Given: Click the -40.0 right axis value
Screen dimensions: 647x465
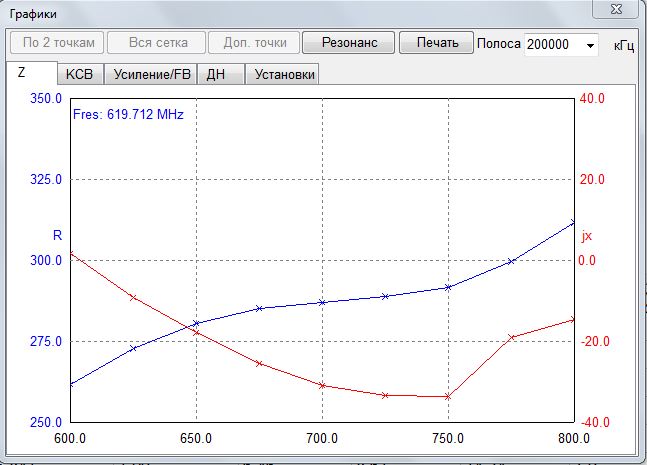Looking at the screenshot, I should click(x=595, y=422).
